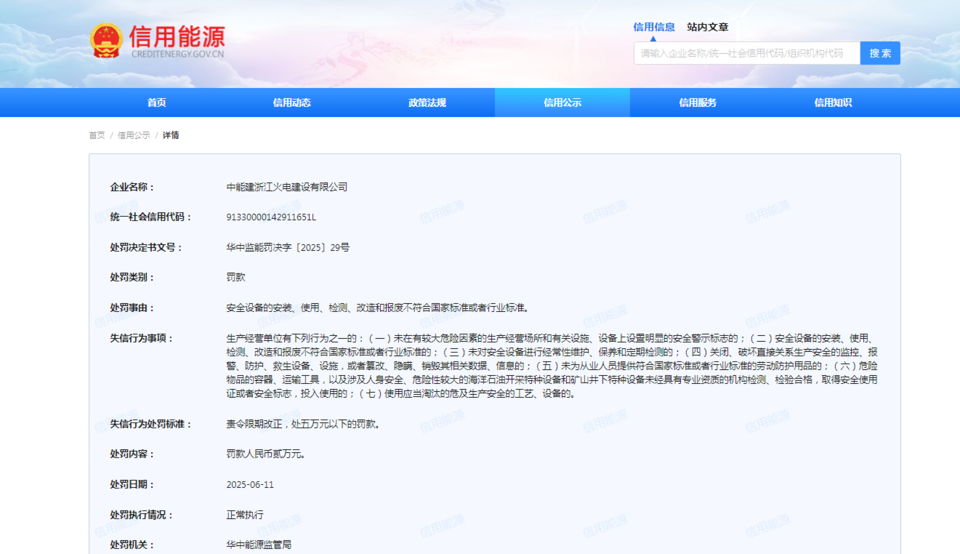The width and height of the screenshot is (960, 554).
Task: Open 首页 in the navigation bar
Action: coord(157,103)
